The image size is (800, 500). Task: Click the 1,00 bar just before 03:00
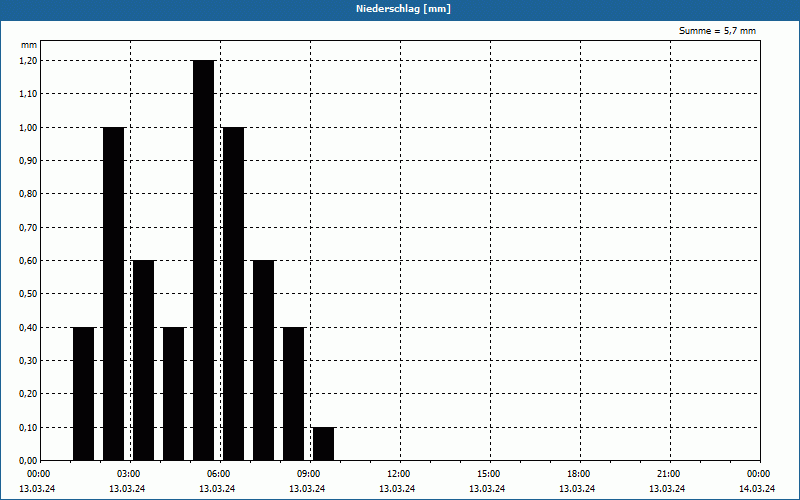tap(113, 294)
